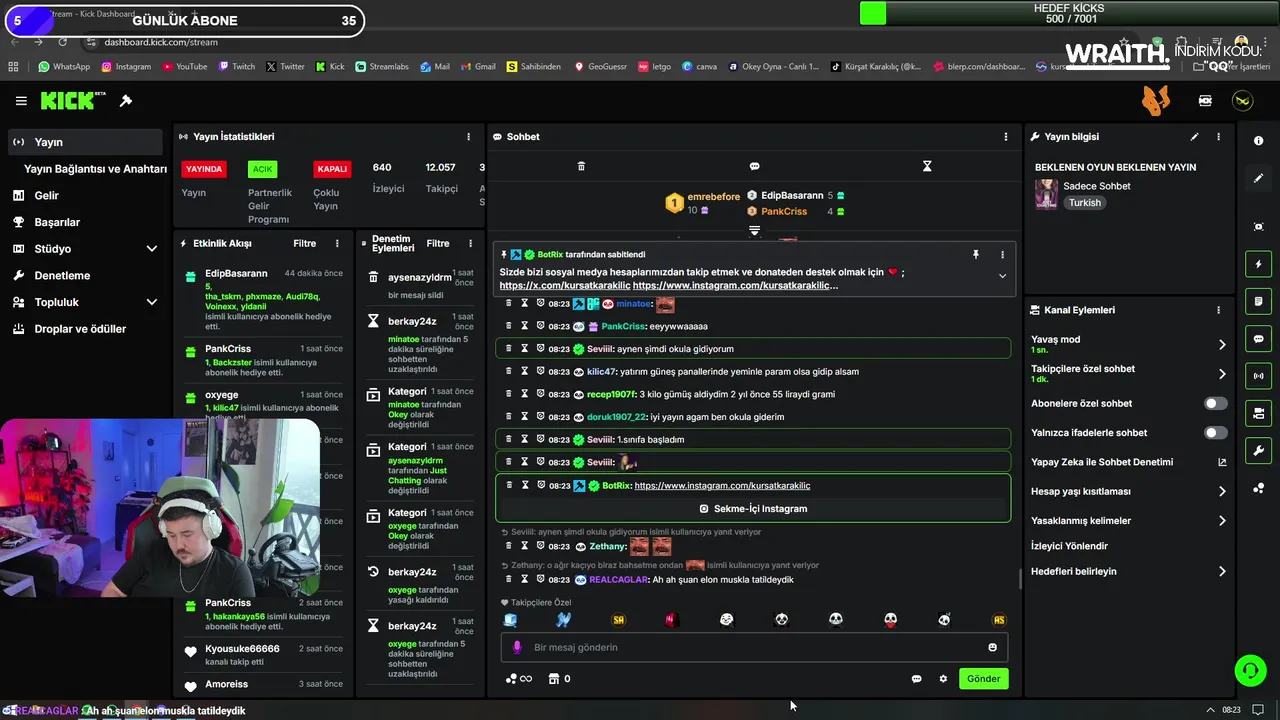This screenshot has height=720, width=1280.
Task: Click the wrench icon in right sidebar
Action: point(1258,451)
